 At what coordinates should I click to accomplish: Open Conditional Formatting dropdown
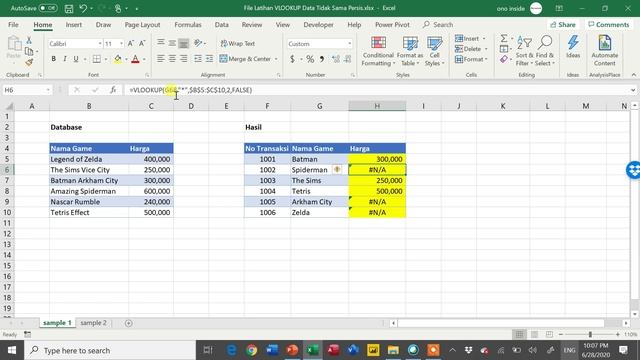378,51
